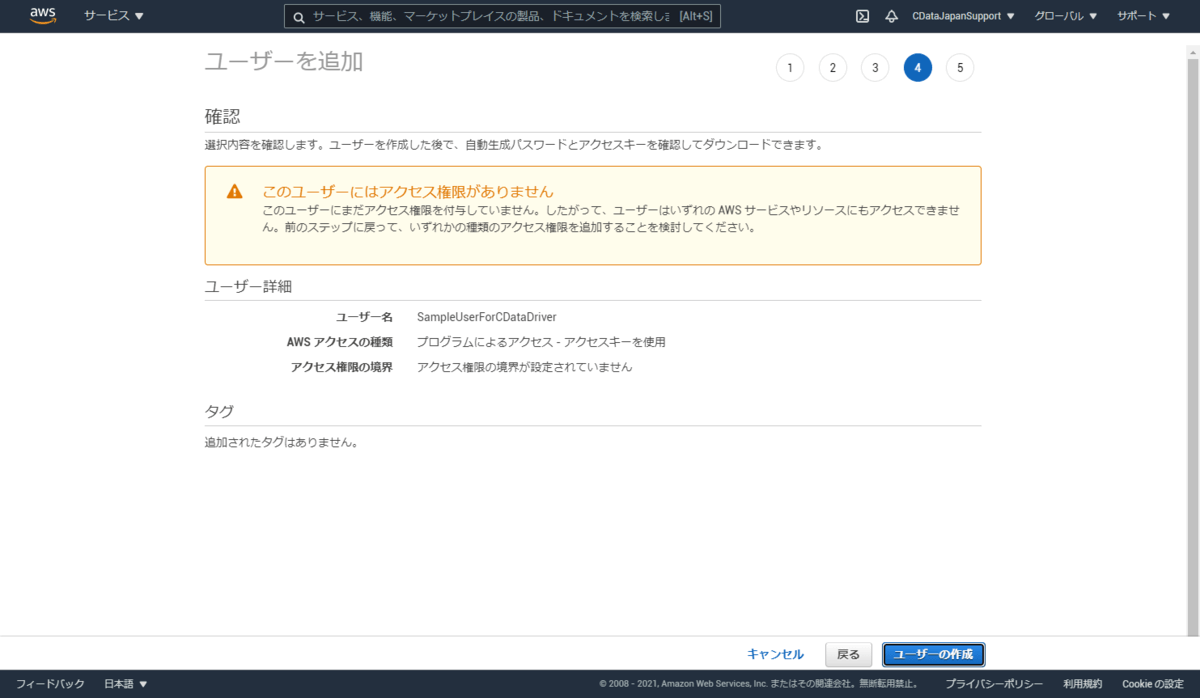Go to wizard step 3
This screenshot has width=1200, height=698.
click(875, 67)
